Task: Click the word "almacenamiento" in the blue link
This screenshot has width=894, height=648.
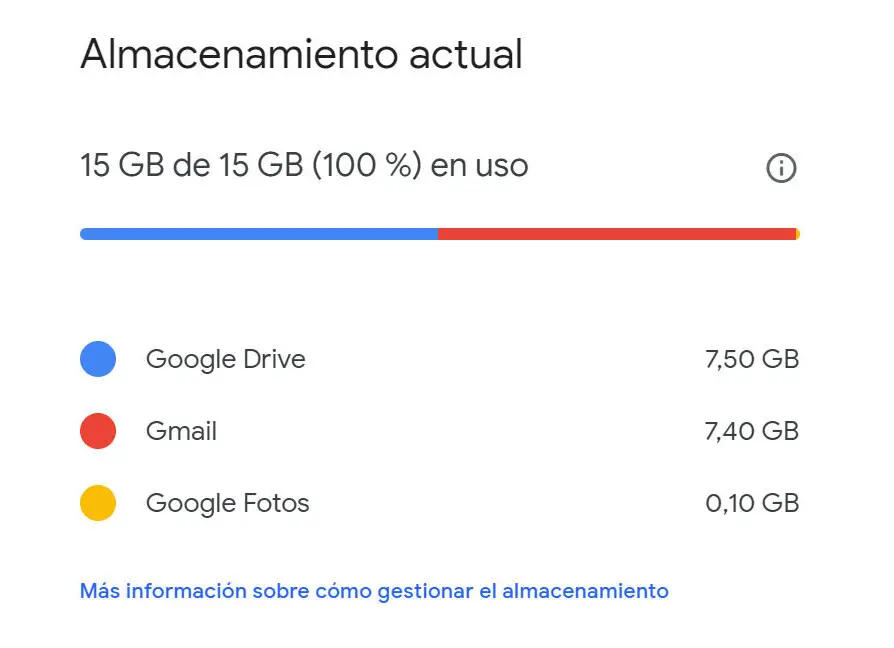Action: (x=585, y=591)
